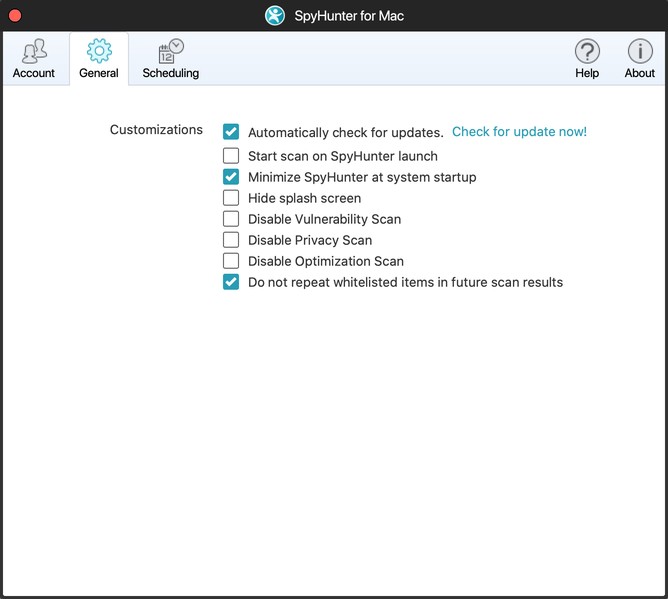Click the SpyHunter for Mac title text
The image size is (668, 599).
tap(349, 16)
